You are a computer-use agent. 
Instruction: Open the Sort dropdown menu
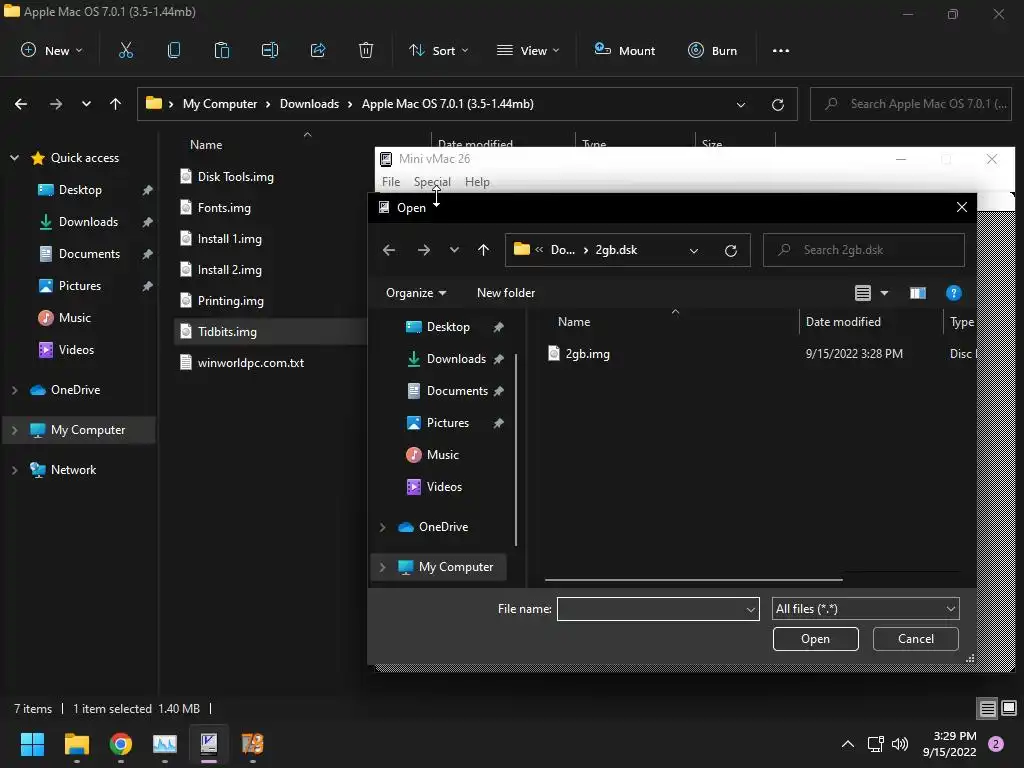[x=438, y=50]
